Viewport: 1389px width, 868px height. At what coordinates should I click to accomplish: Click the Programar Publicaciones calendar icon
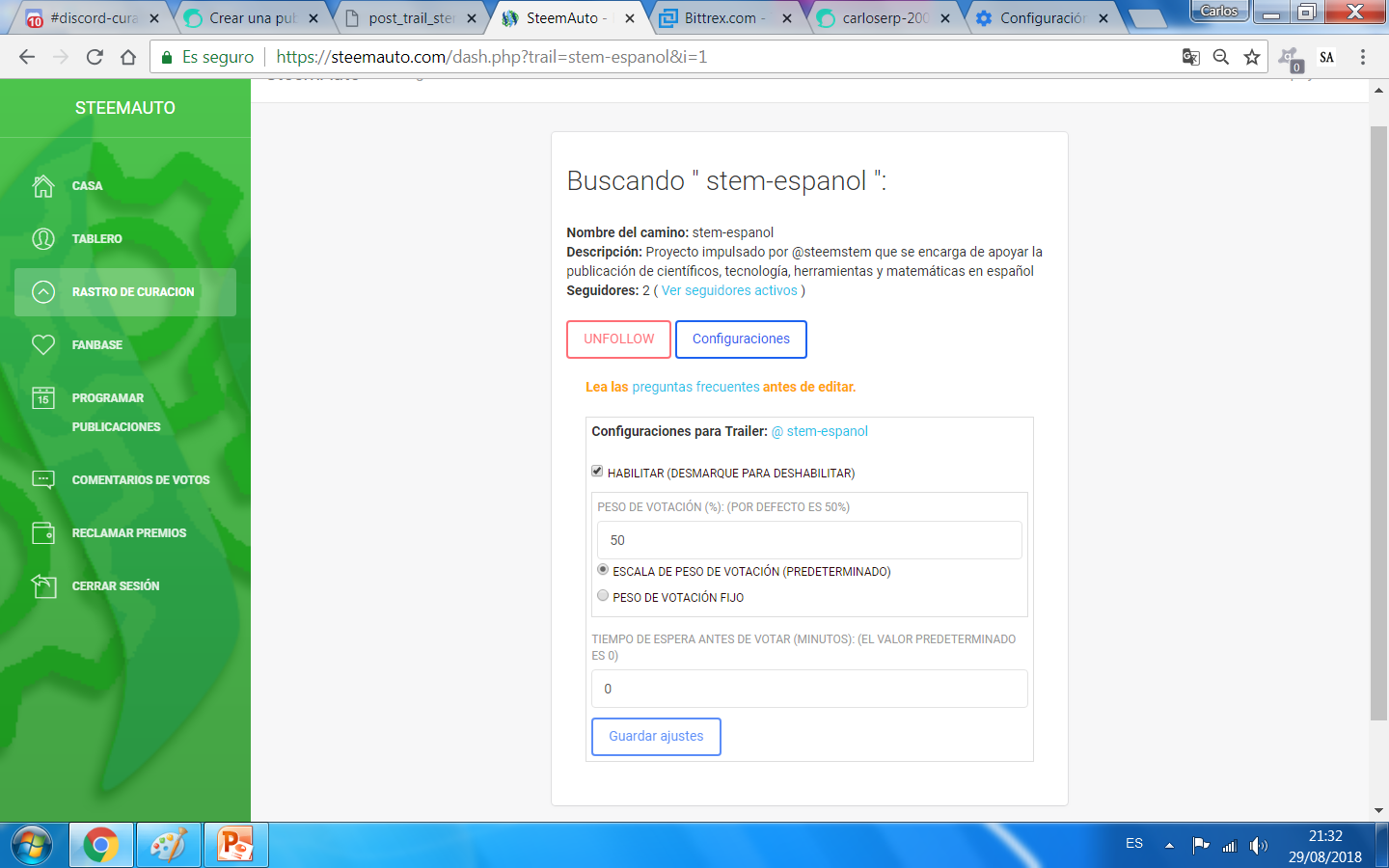click(x=43, y=397)
